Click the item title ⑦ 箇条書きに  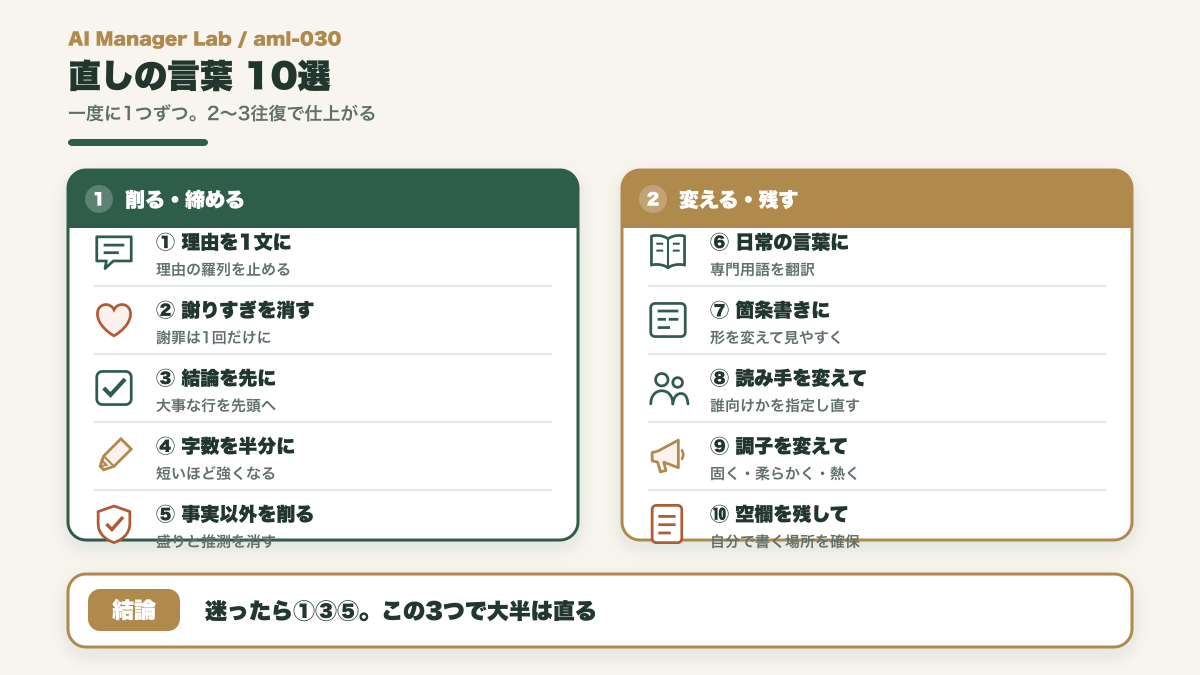tap(770, 310)
